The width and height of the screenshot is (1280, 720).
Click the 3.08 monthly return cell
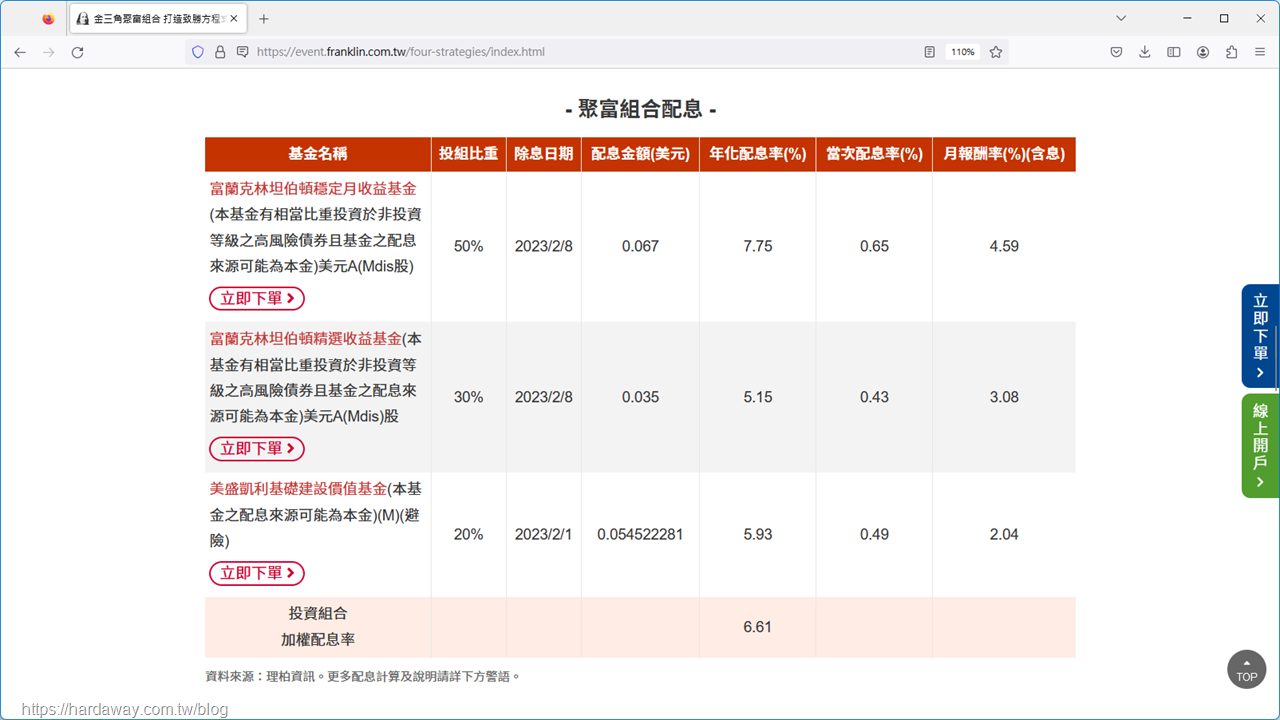1004,397
